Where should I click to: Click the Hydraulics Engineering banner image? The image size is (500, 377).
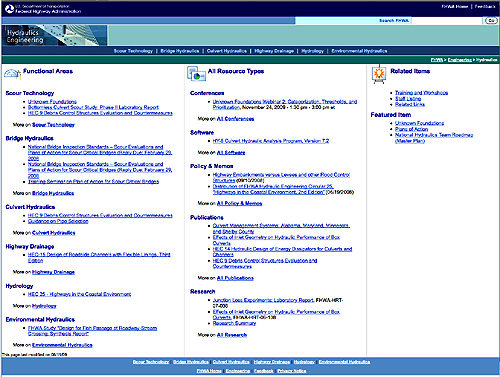pos(54,35)
